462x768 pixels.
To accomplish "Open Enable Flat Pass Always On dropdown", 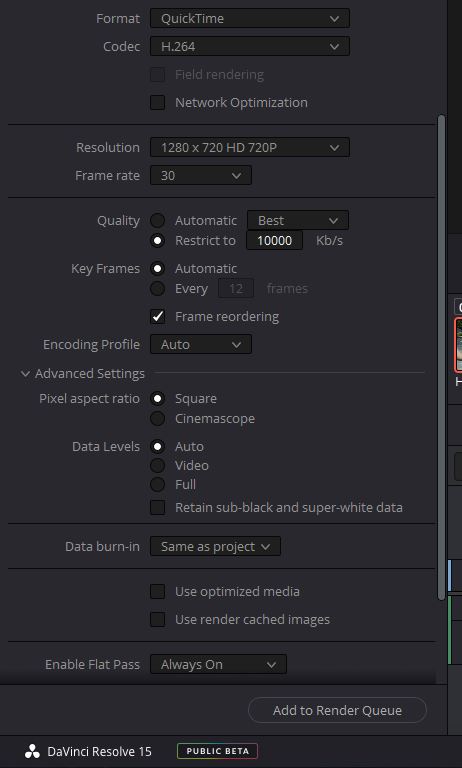I will (219, 665).
